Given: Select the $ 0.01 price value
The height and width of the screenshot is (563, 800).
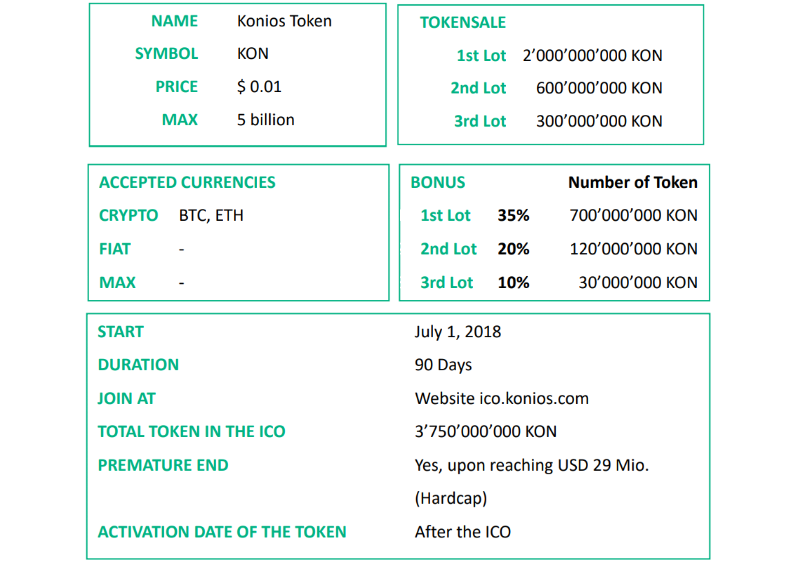Looking at the screenshot, I should click(x=259, y=87).
